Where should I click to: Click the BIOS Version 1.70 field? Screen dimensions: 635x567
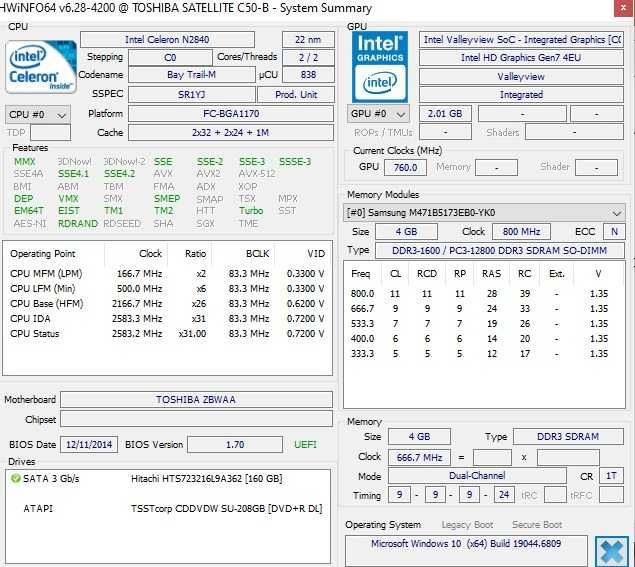(235, 445)
